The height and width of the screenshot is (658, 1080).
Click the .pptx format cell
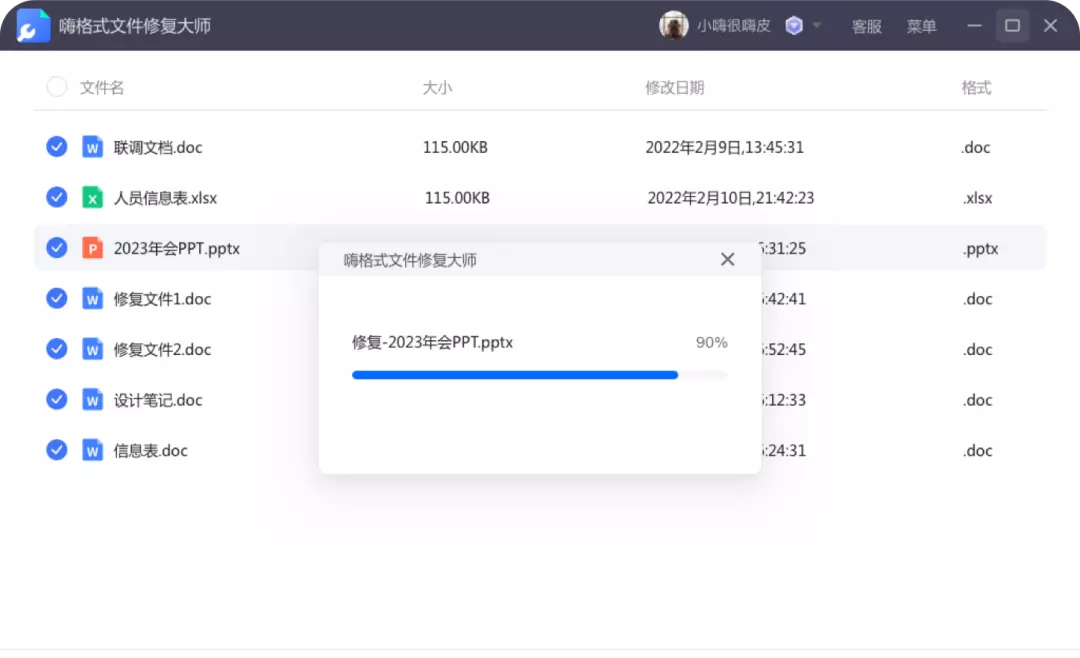980,248
